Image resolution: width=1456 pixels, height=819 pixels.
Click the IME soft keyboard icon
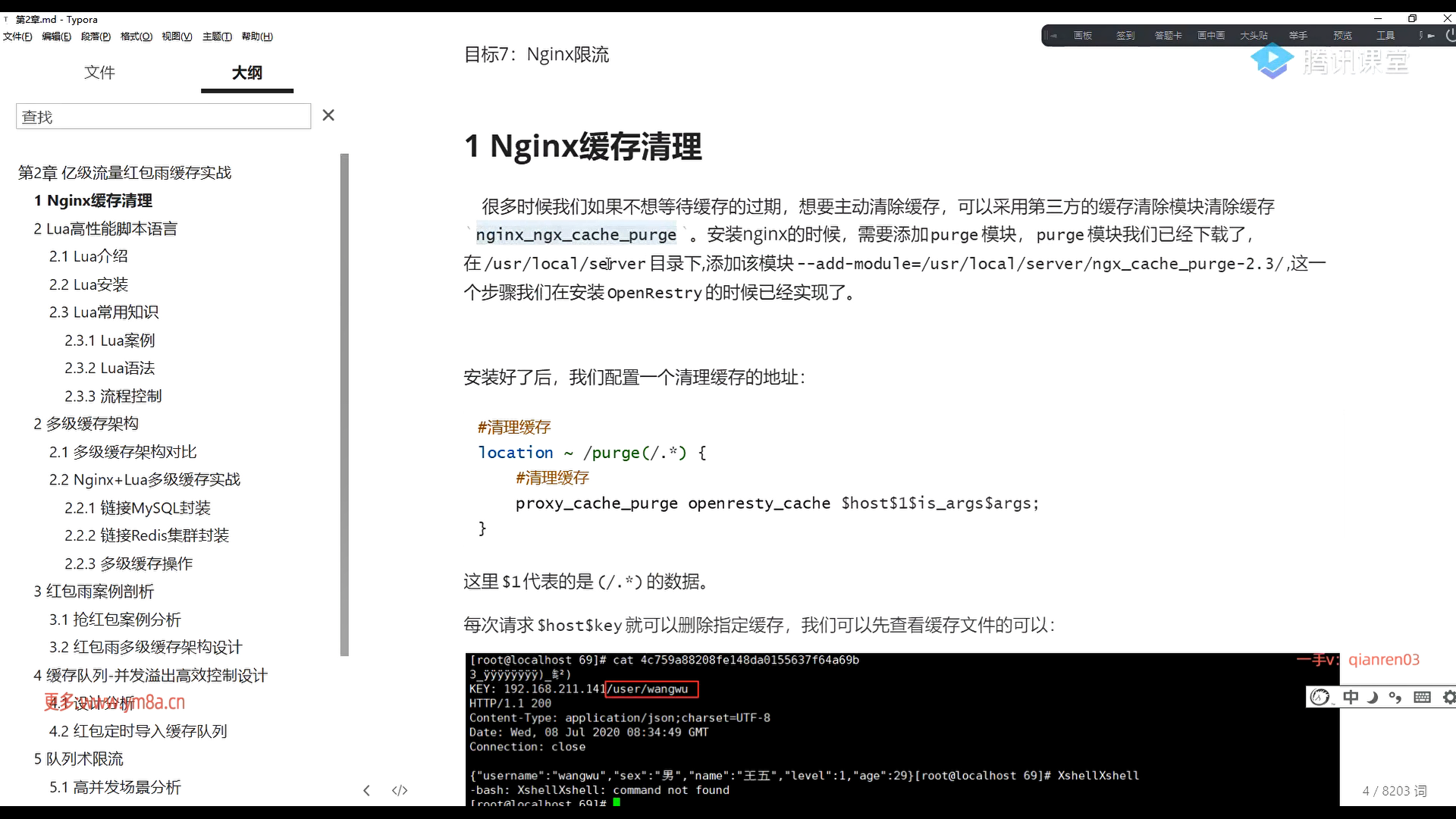click(1422, 697)
